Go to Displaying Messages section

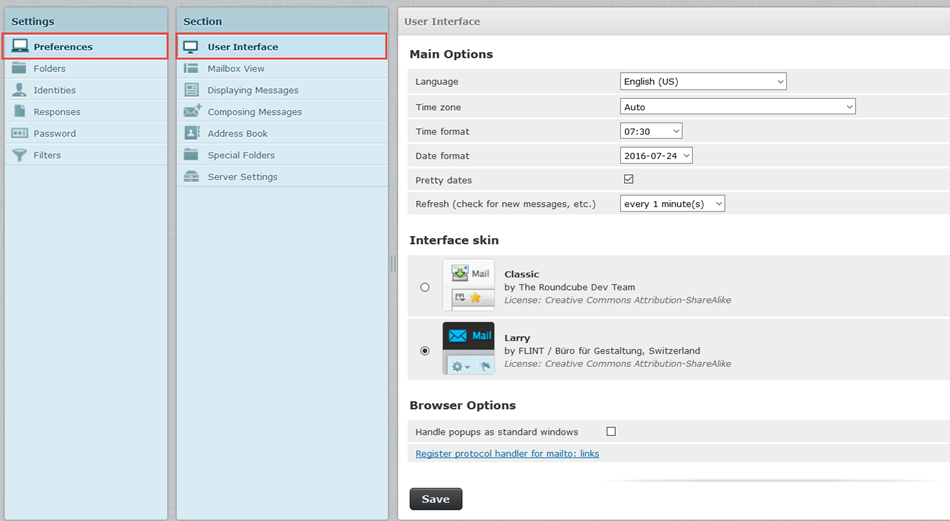[253, 90]
